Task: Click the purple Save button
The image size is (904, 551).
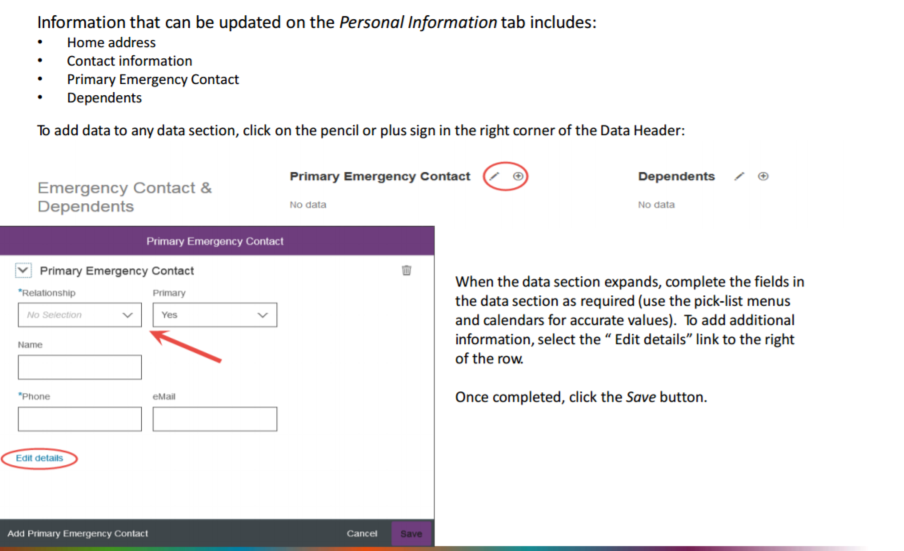Action: pos(411,534)
